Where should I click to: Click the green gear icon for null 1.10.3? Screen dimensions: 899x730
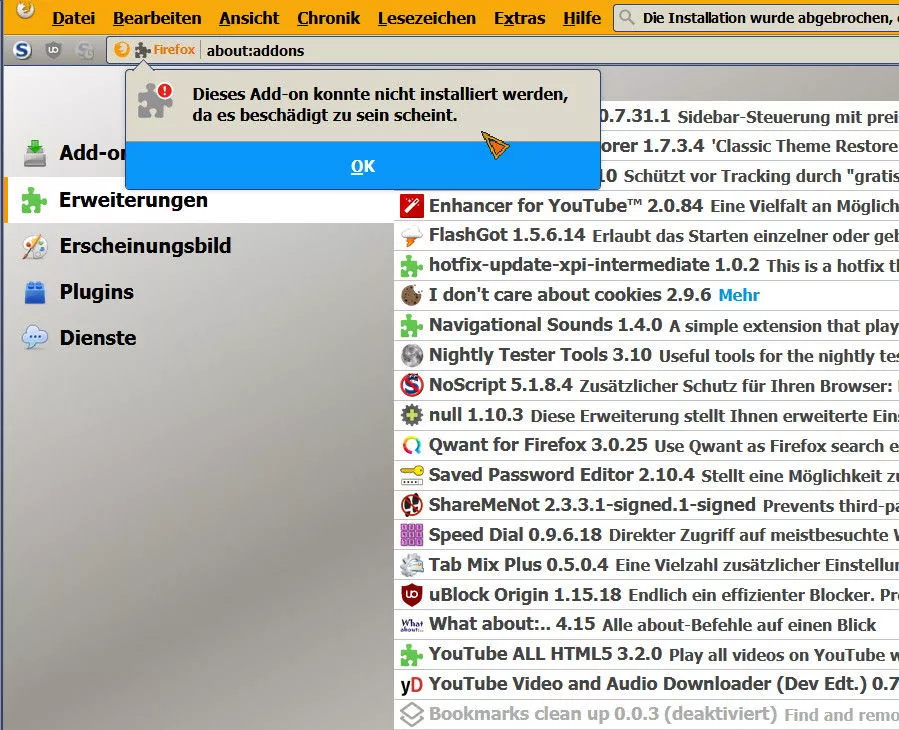(x=412, y=415)
